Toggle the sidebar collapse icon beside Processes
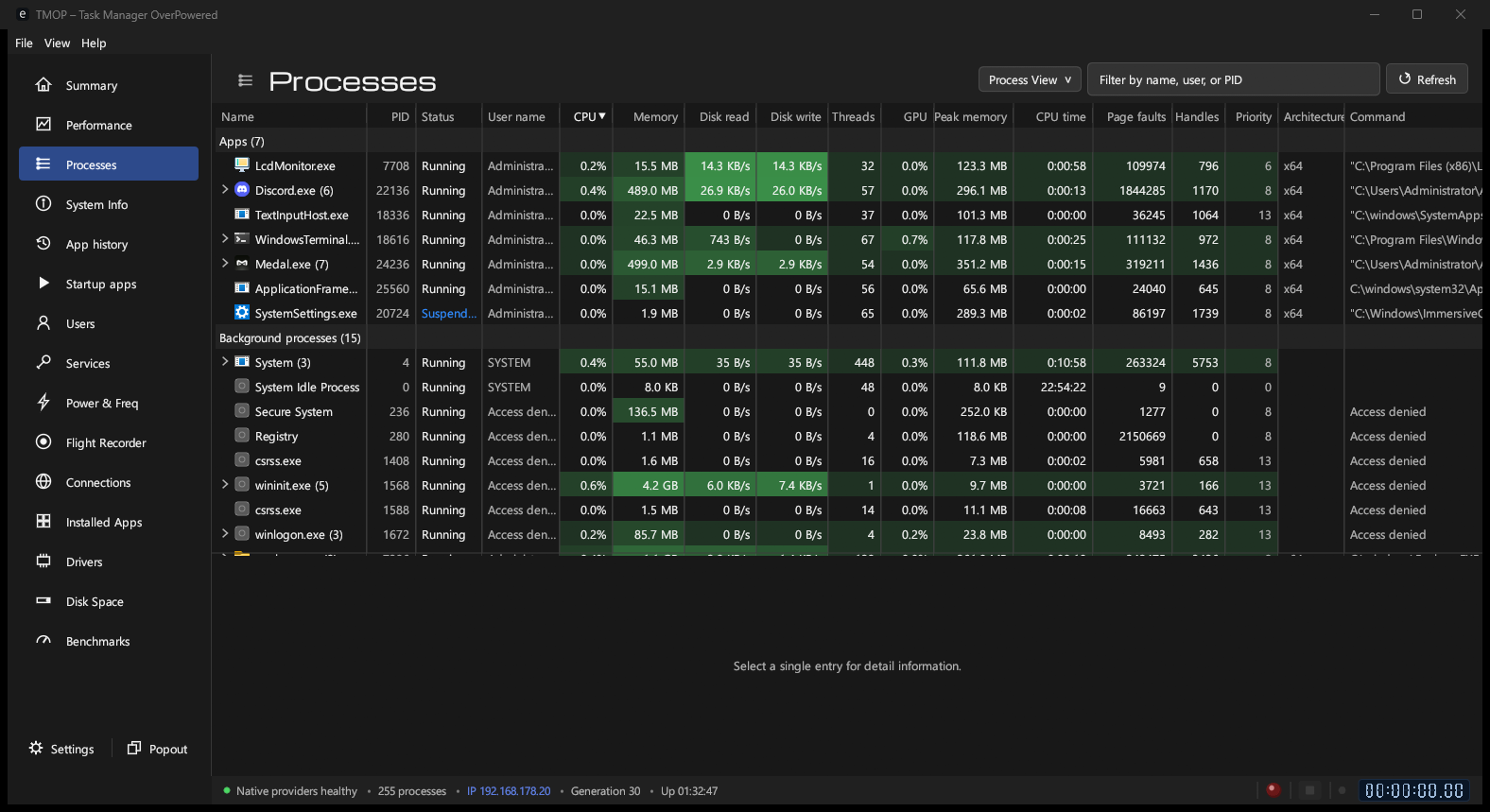The height and width of the screenshot is (812, 1490). pyautogui.click(x=245, y=81)
